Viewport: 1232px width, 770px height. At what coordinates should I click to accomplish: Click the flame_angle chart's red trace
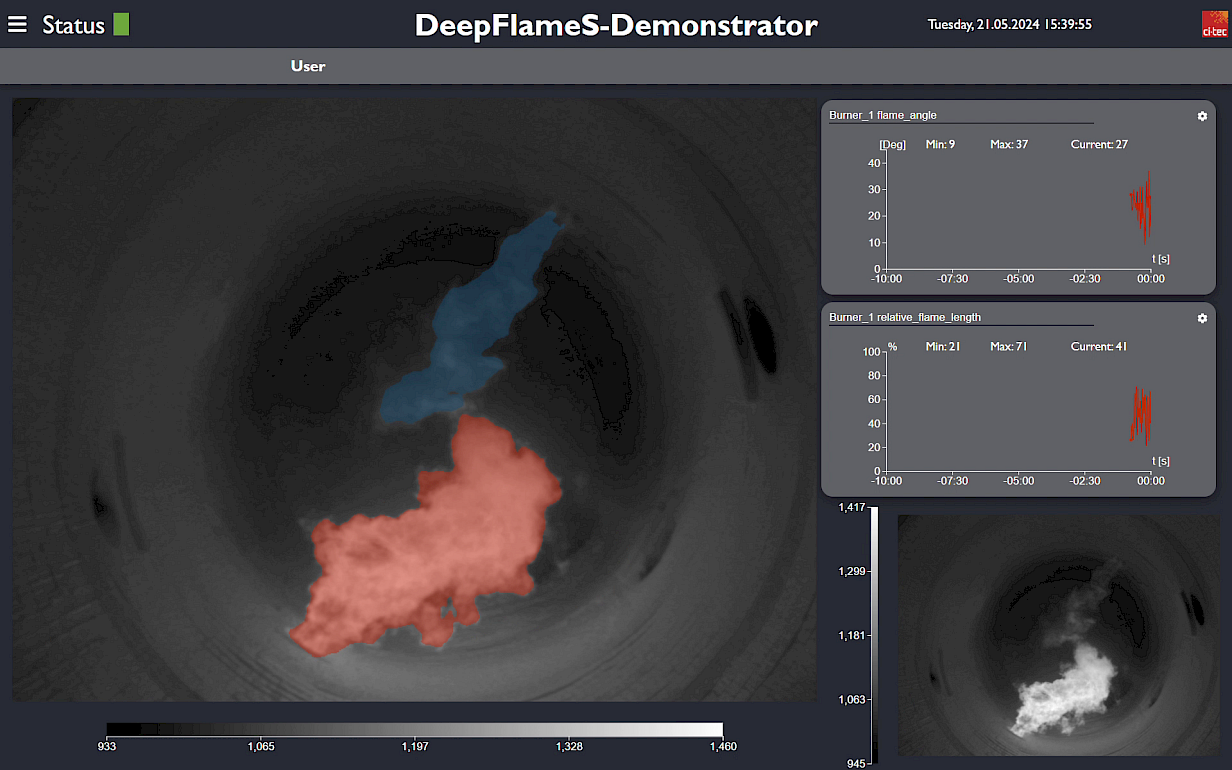(1141, 206)
